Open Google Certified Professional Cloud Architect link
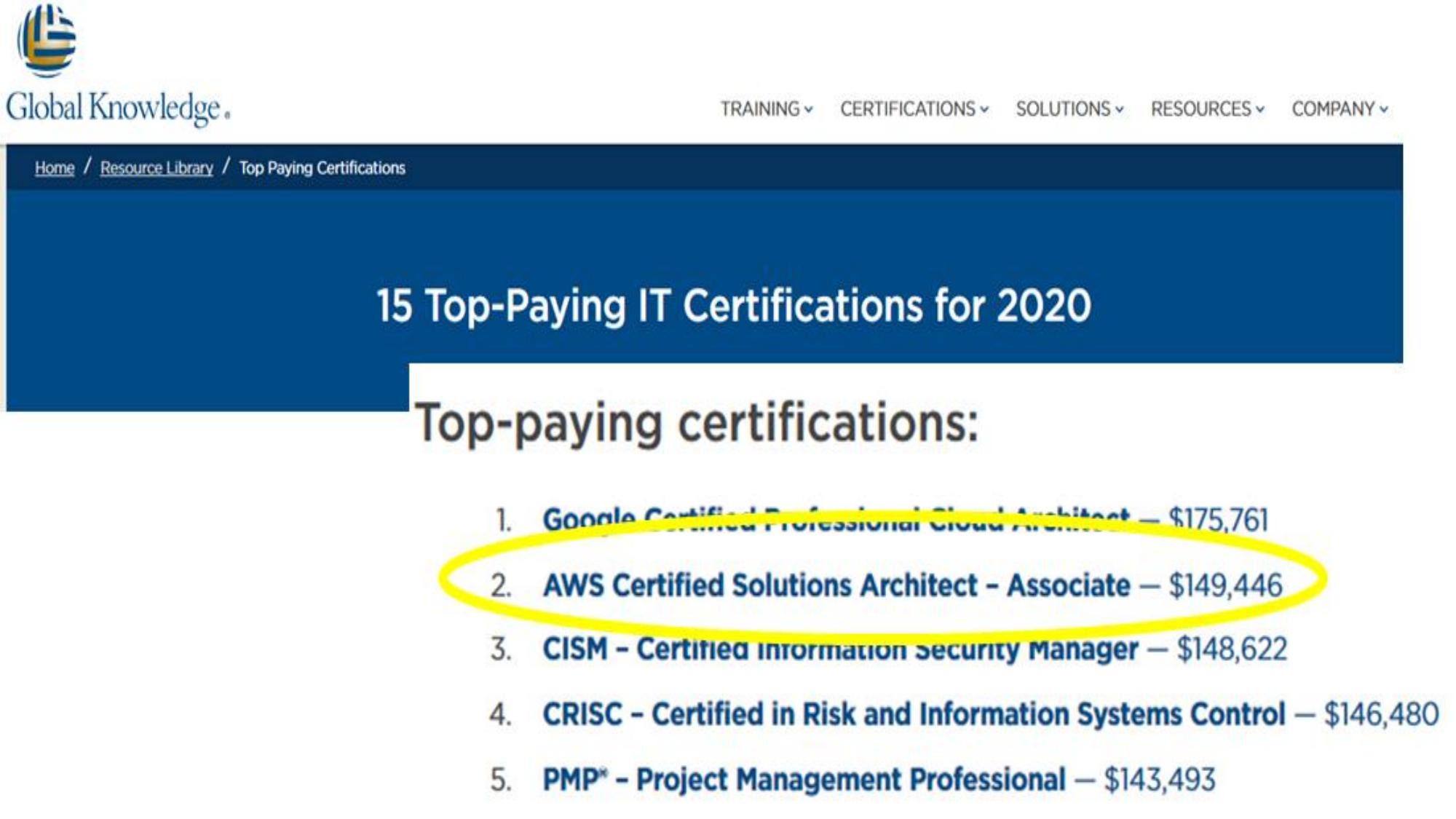 tap(836, 520)
